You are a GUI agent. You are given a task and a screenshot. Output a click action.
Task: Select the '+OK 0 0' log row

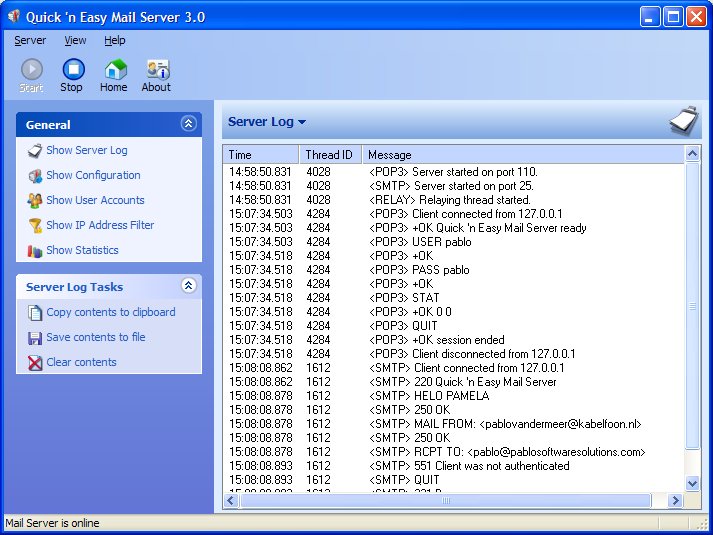453,312
